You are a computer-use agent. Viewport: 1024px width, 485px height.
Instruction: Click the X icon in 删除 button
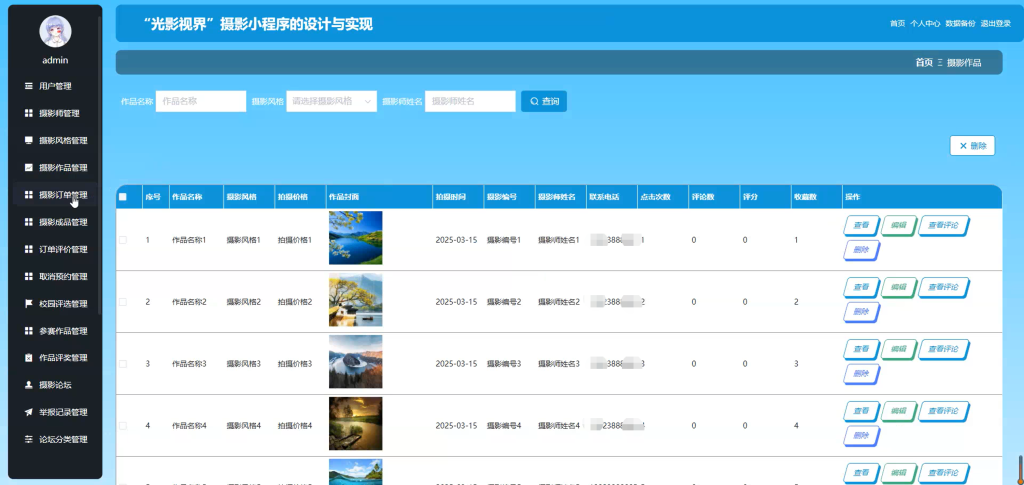(963, 146)
